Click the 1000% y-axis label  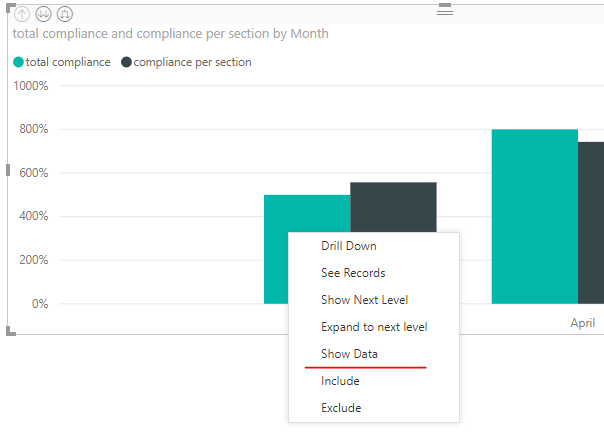pos(31,86)
